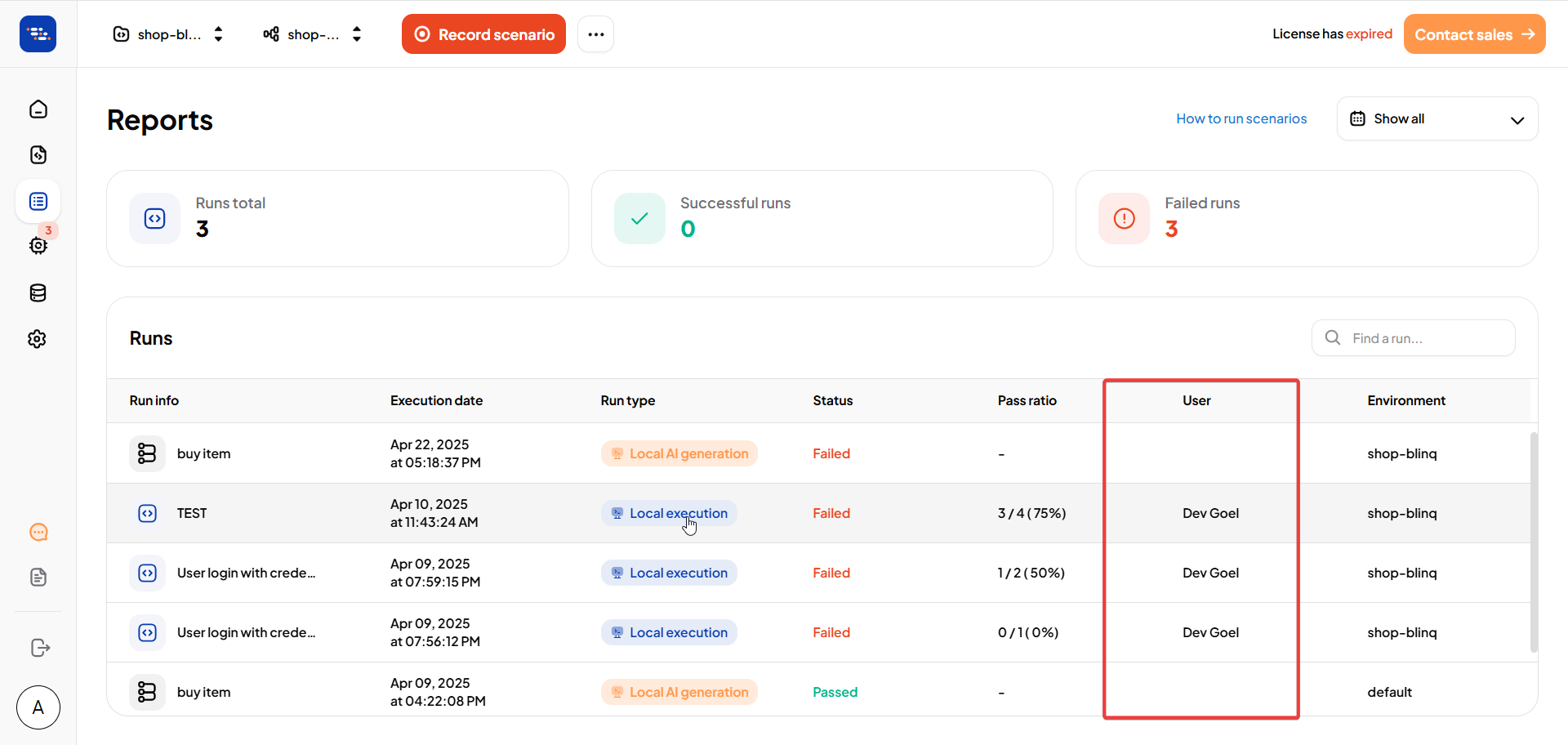Viewport: 1568px width, 745px height.
Task: Select the Contact sales button
Action: [1474, 33]
